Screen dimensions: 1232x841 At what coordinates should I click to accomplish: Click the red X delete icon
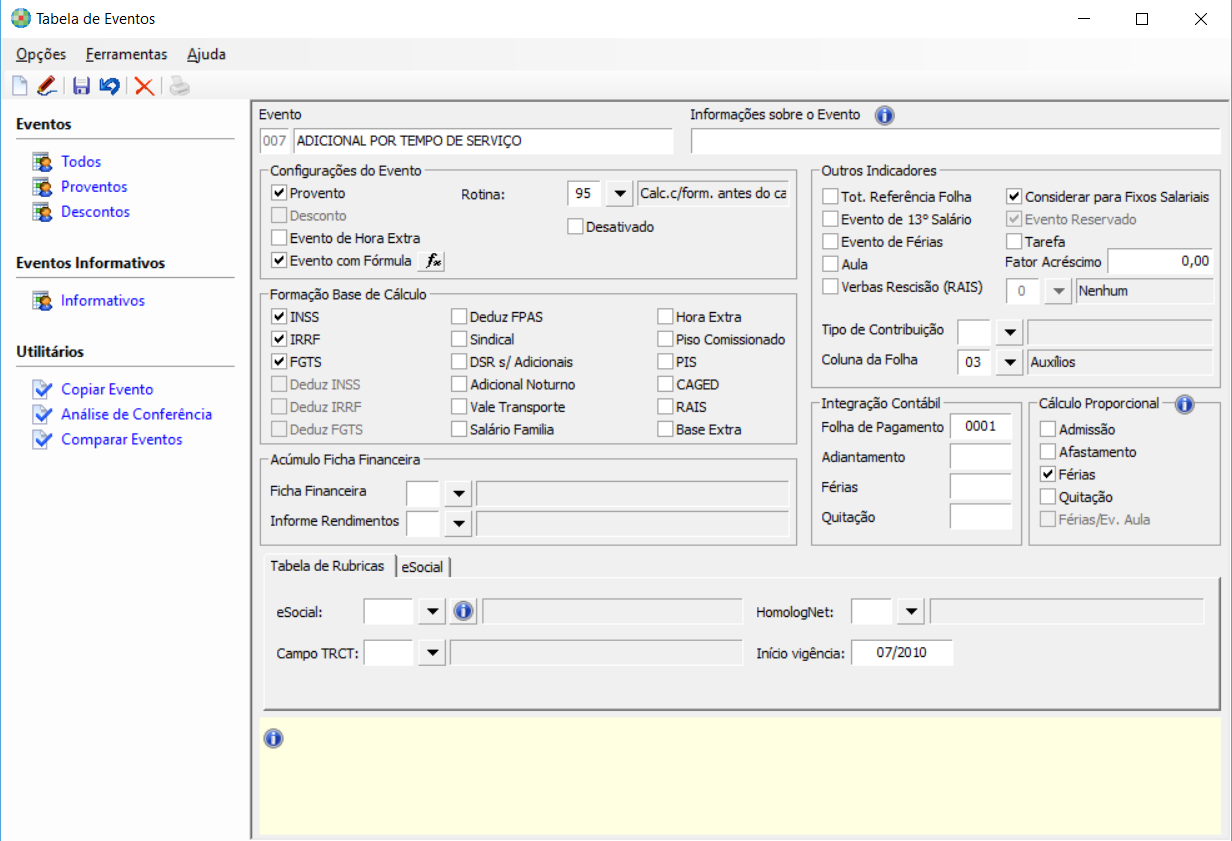[x=144, y=87]
